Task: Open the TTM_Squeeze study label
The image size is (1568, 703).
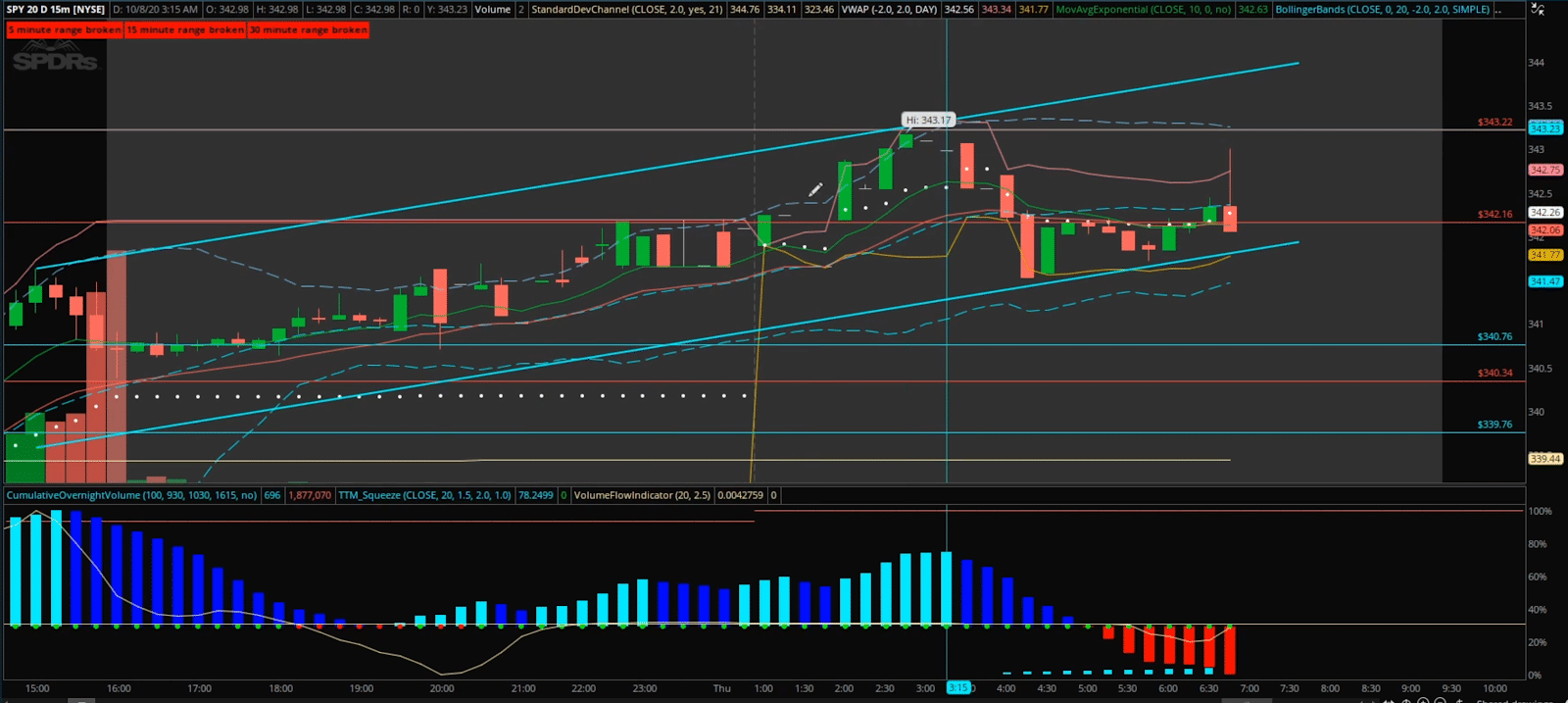Action: [424, 495]
